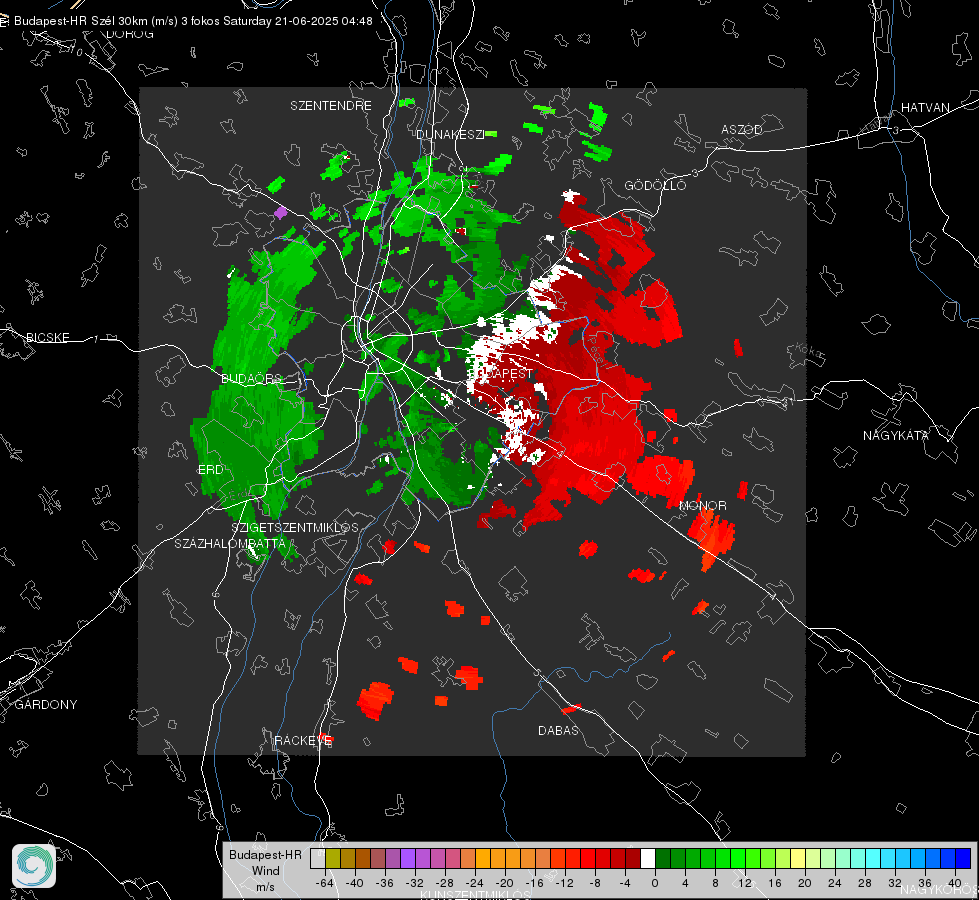This screenshot has height=900, width=979.
Task: Click the light grey swatch at the legend's left end
Action: [x=318, y=859]
